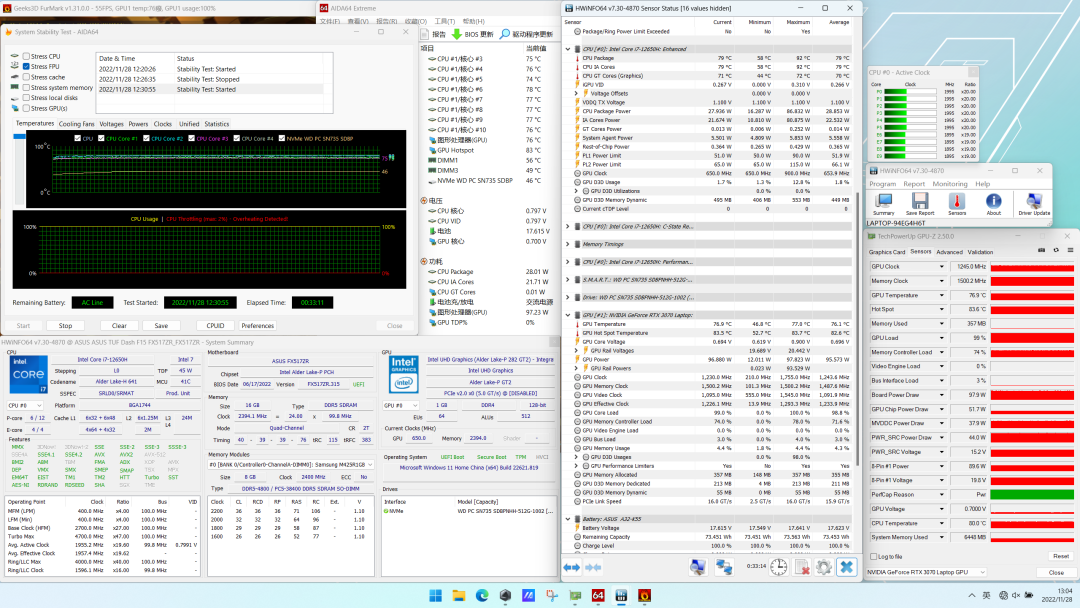Open the Monitoring menu in HWiNFO64

950,184
